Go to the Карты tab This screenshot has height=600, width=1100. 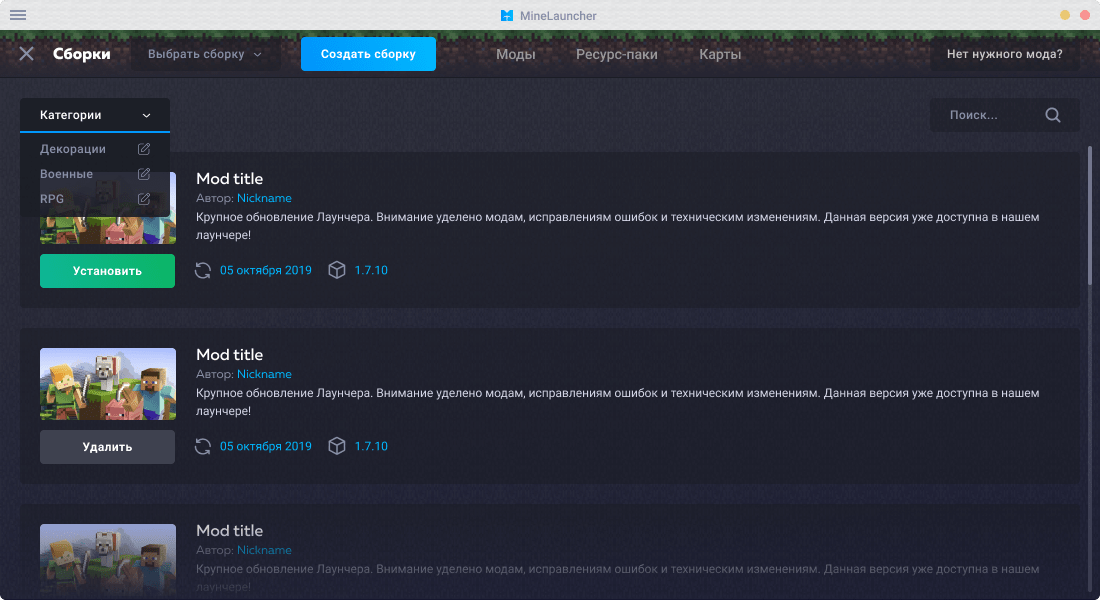pyautogui.click(x=720, y=54)
